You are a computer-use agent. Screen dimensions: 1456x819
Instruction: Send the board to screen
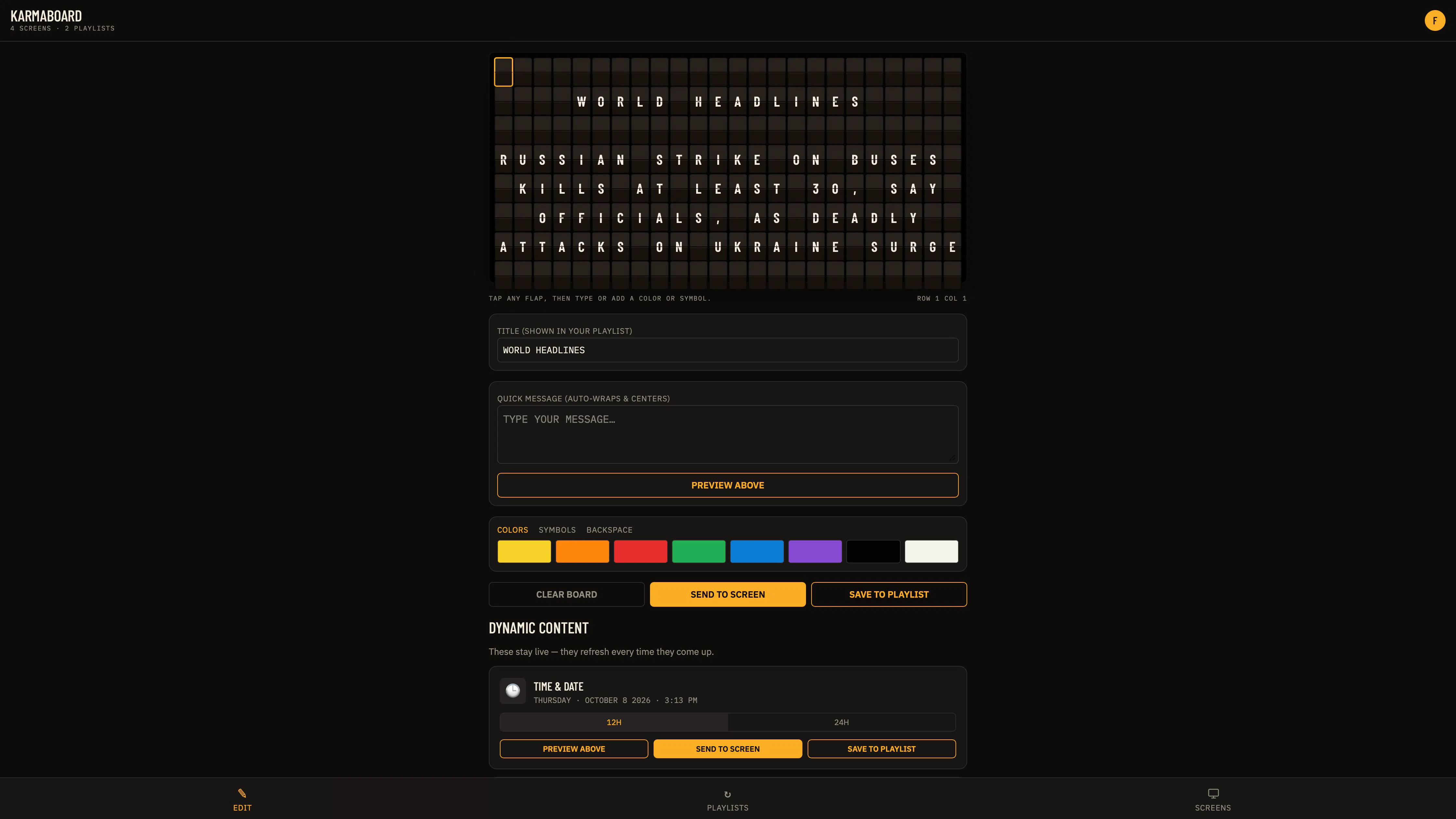(727, 595)
